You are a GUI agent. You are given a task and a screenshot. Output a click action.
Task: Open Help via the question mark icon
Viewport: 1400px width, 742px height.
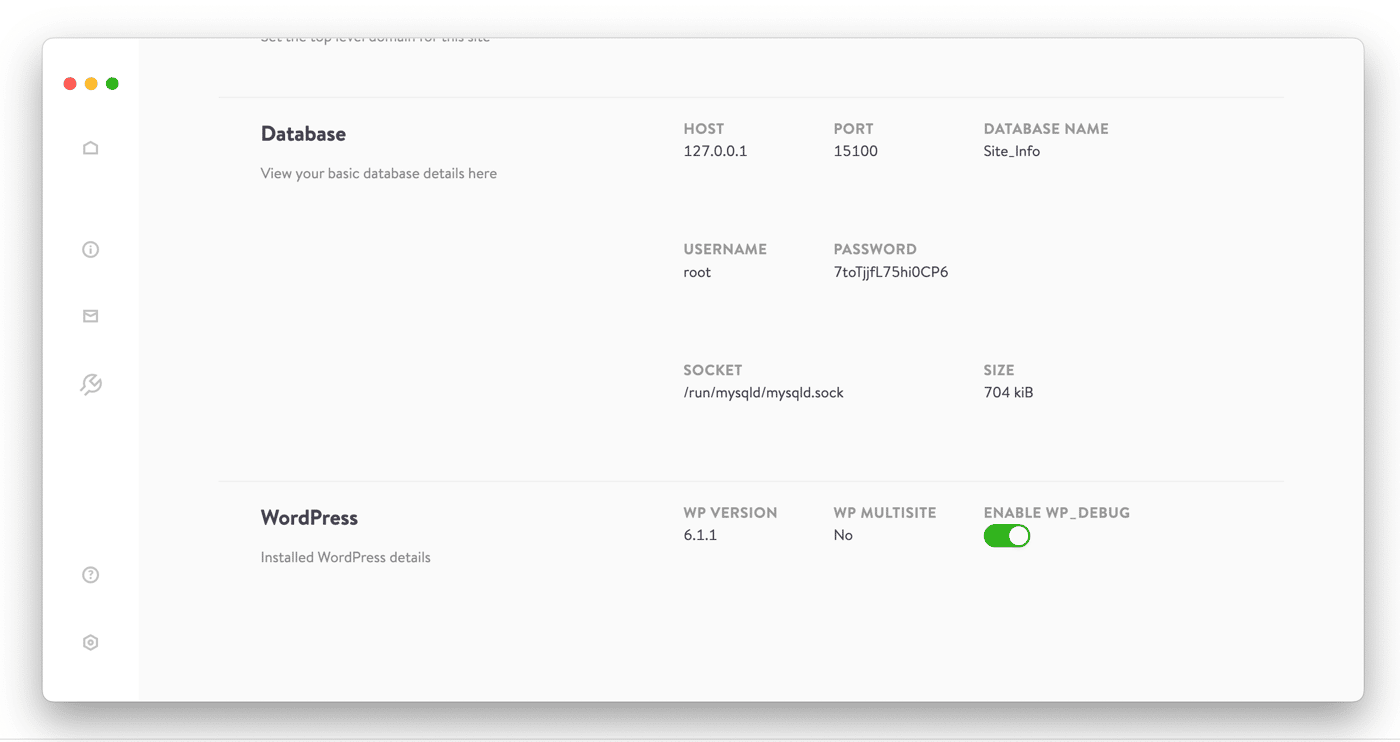coord(90,575)
